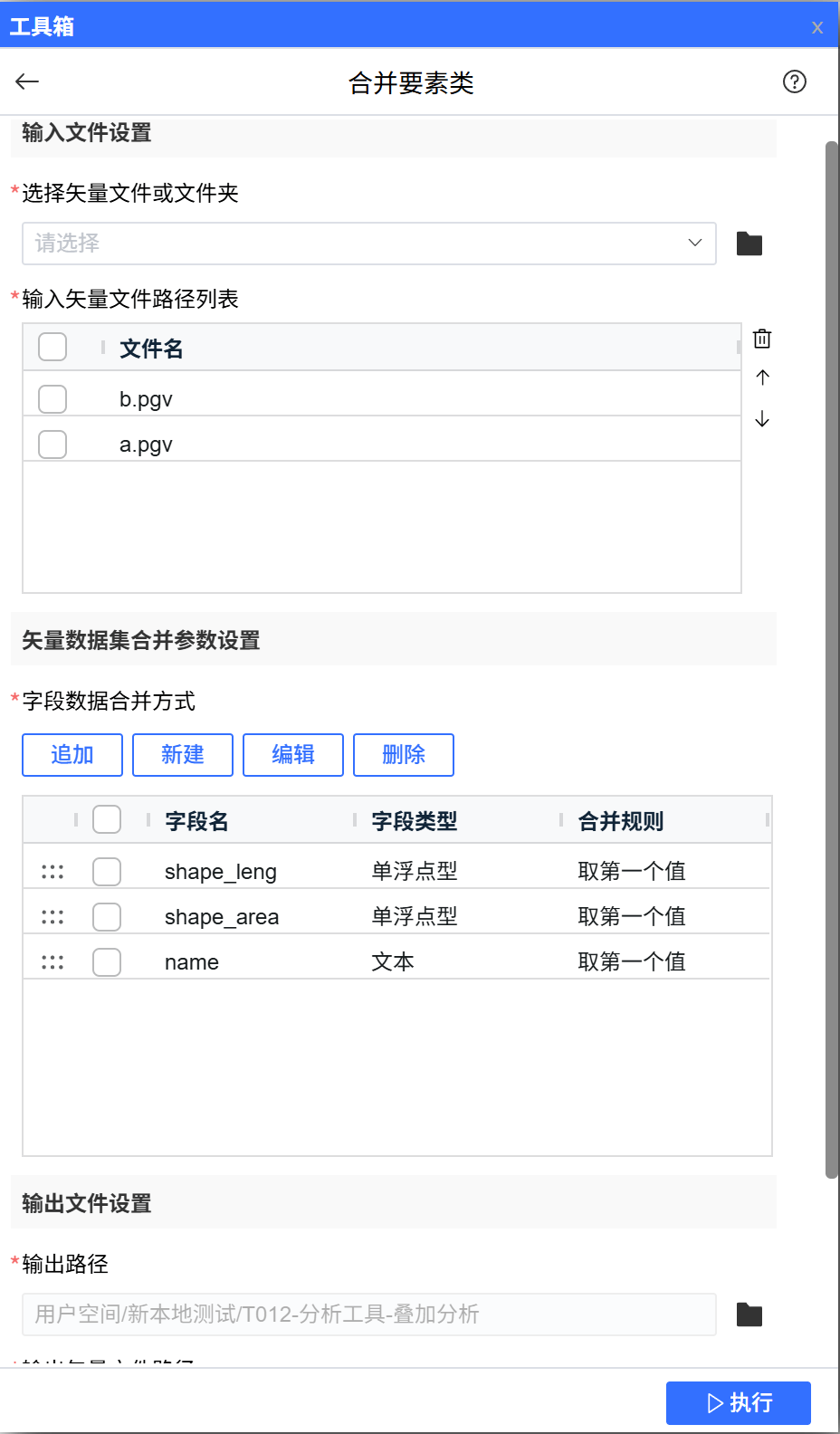
Task: Click the 输出路径 input field
Action: coord(368,1314)
